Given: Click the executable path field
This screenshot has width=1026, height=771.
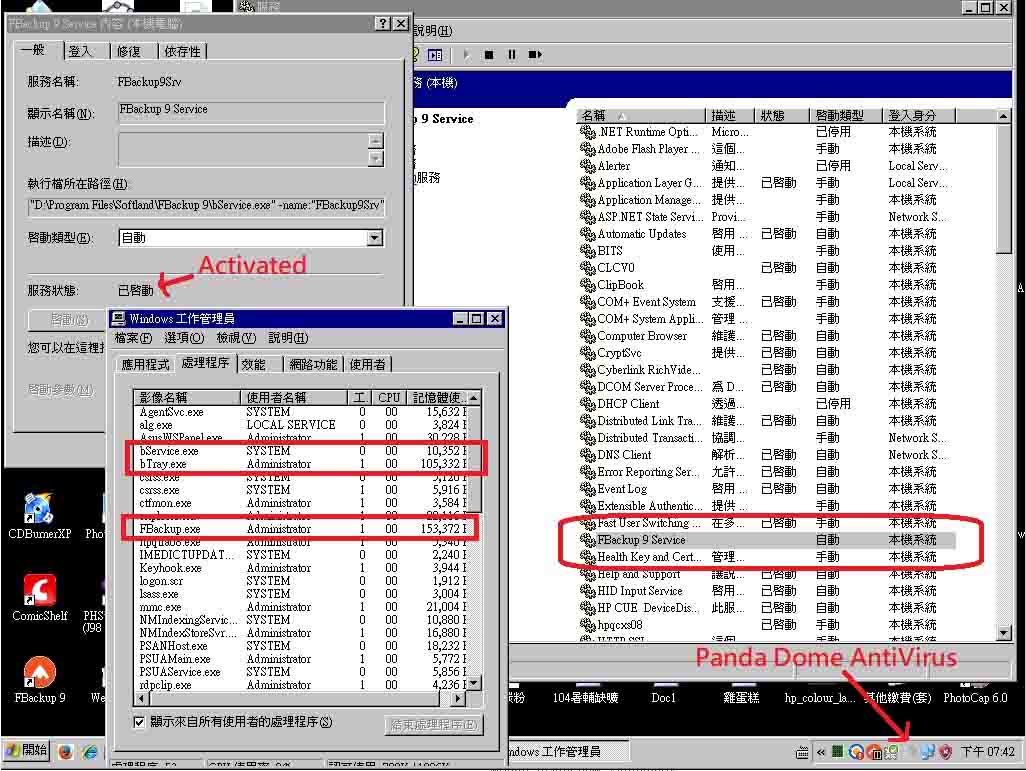Looking at the screenshot, I should click(205, 206).
